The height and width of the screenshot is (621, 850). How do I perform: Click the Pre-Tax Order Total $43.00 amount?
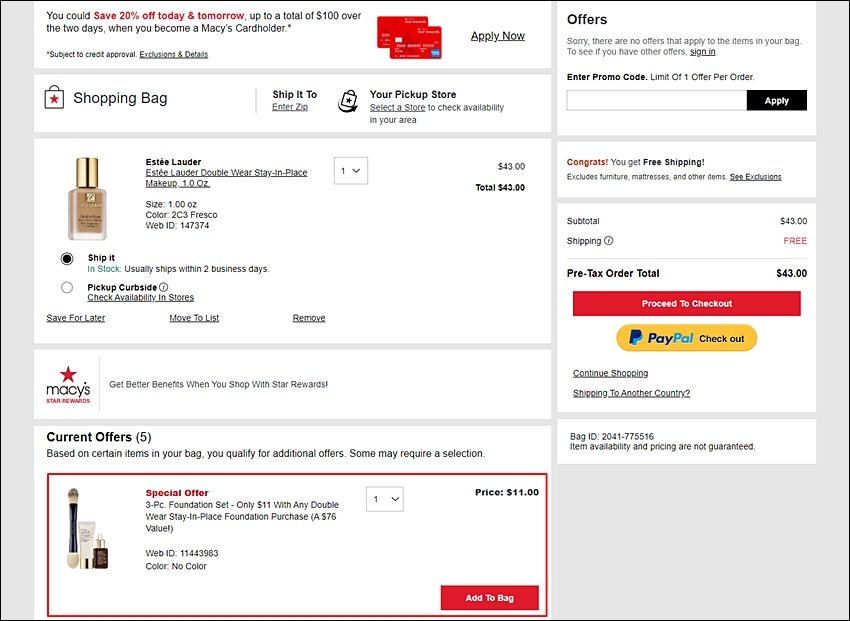pyautogui.click(x=791, y=273)
